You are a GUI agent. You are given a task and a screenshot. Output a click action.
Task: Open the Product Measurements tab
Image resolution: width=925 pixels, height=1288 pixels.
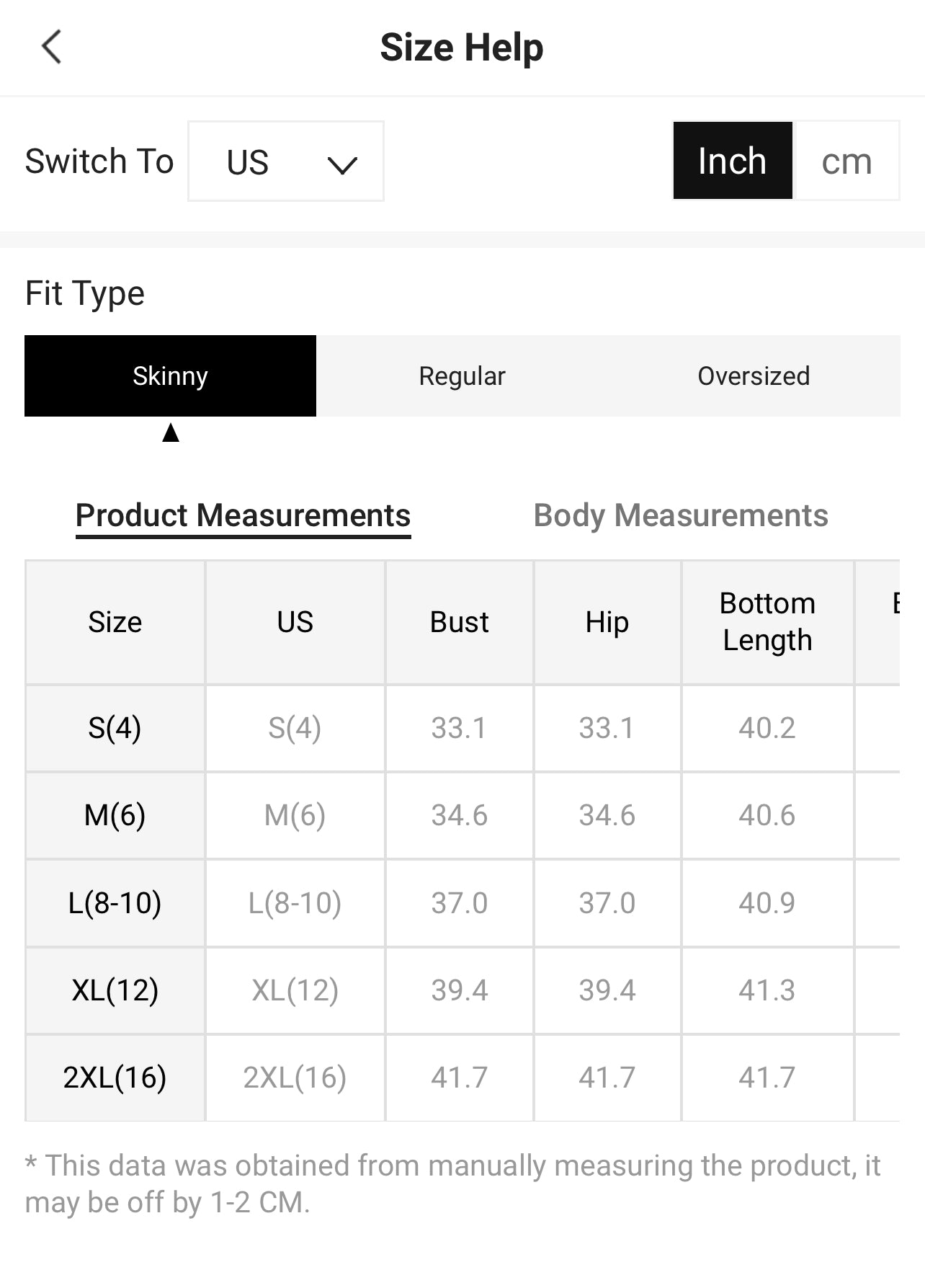243,516
